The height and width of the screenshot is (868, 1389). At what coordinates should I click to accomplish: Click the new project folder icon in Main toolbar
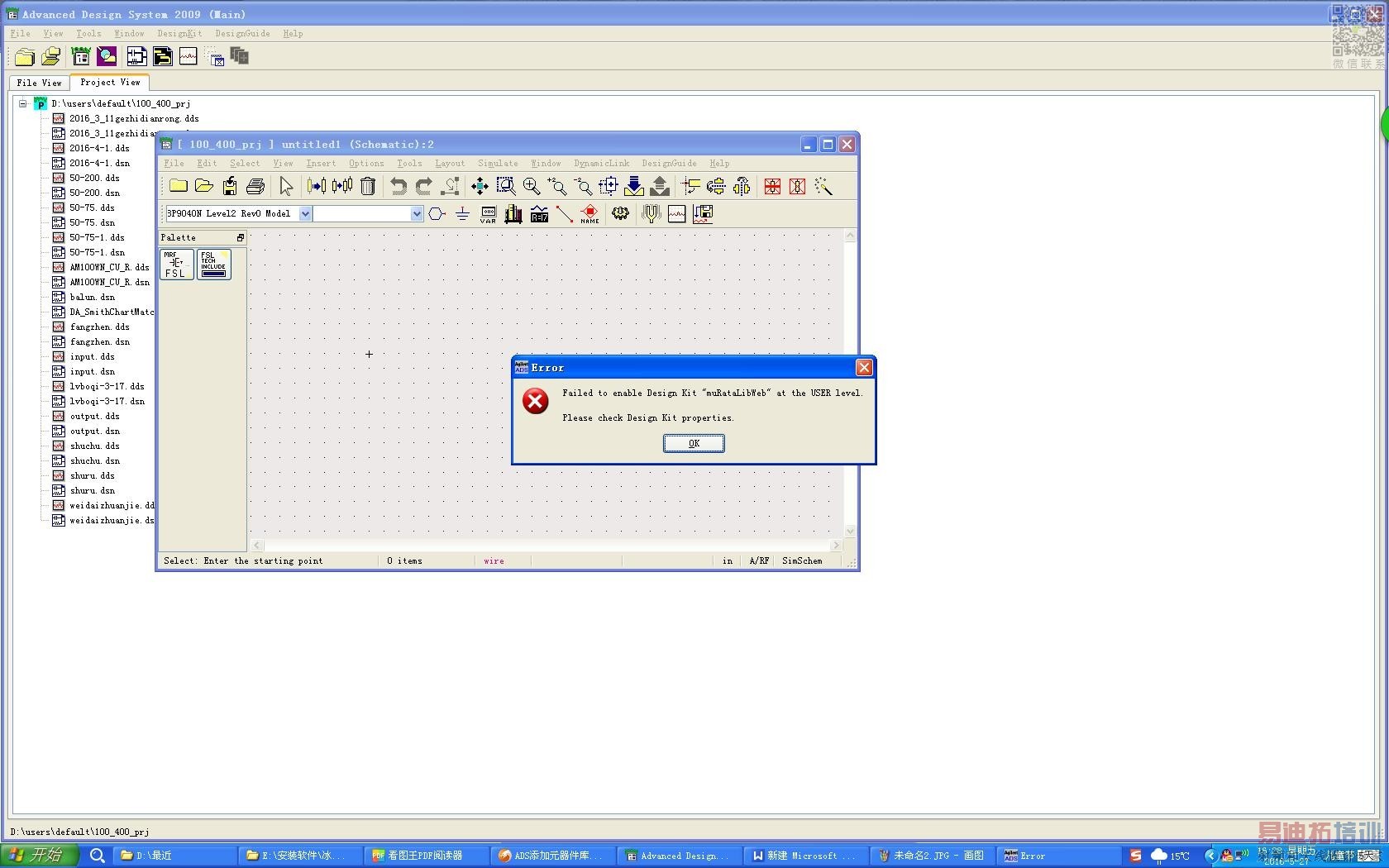tap(25, 56)
